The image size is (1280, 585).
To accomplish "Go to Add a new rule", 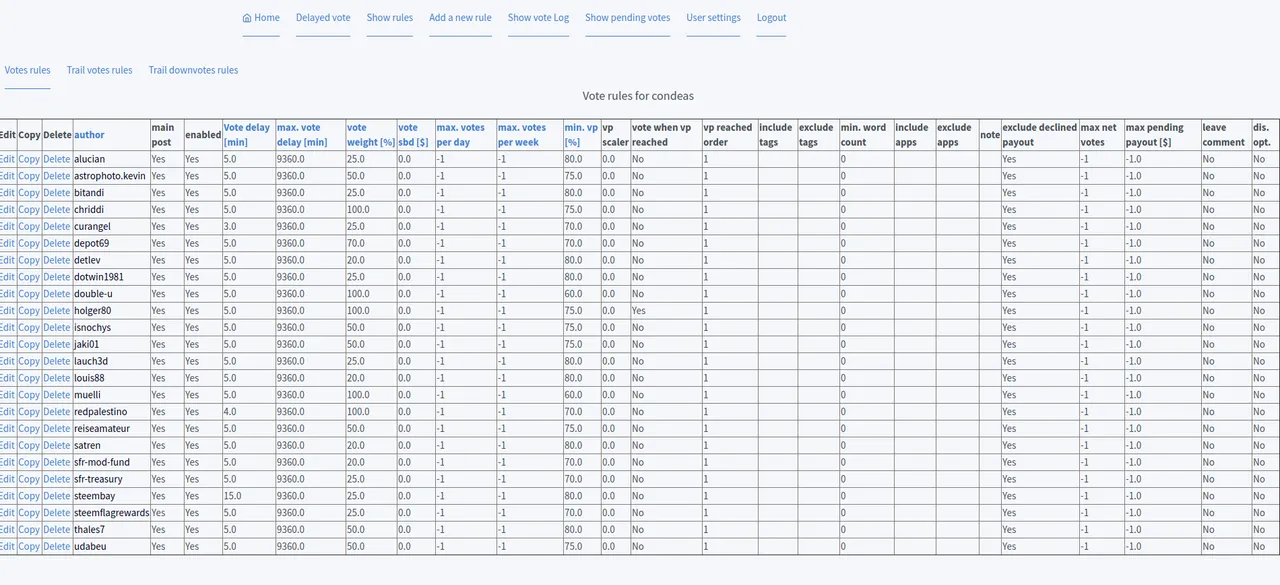I will coord(460,18).
